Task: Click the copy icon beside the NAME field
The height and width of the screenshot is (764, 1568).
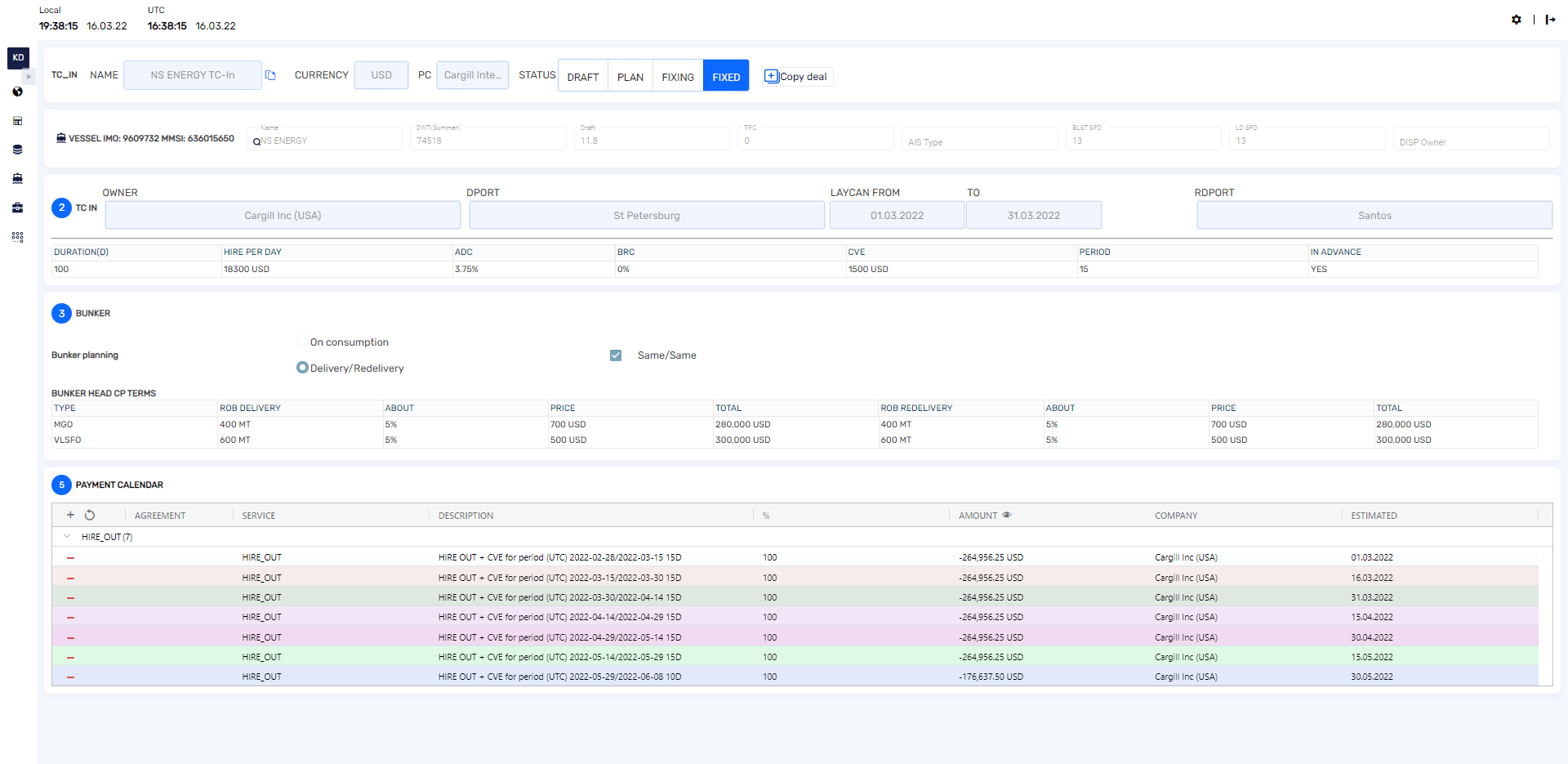Action: tap(270, 75)
